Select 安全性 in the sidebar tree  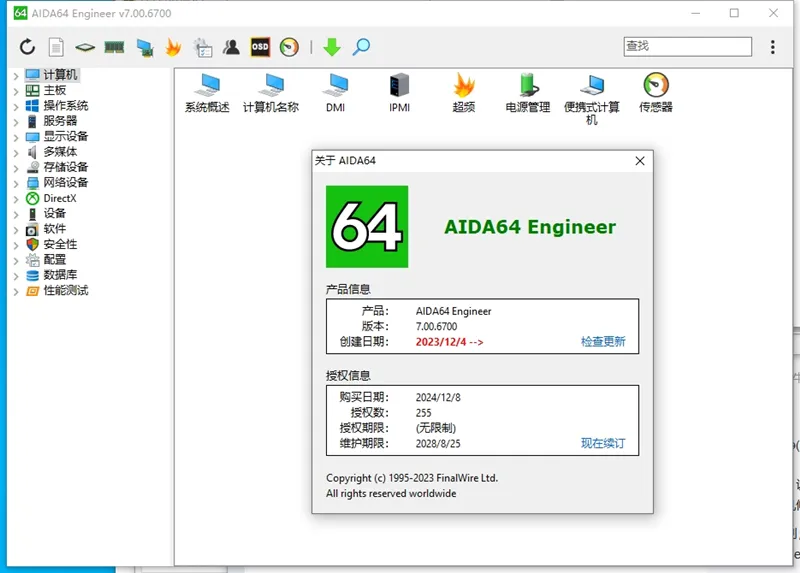coord(60,244)
